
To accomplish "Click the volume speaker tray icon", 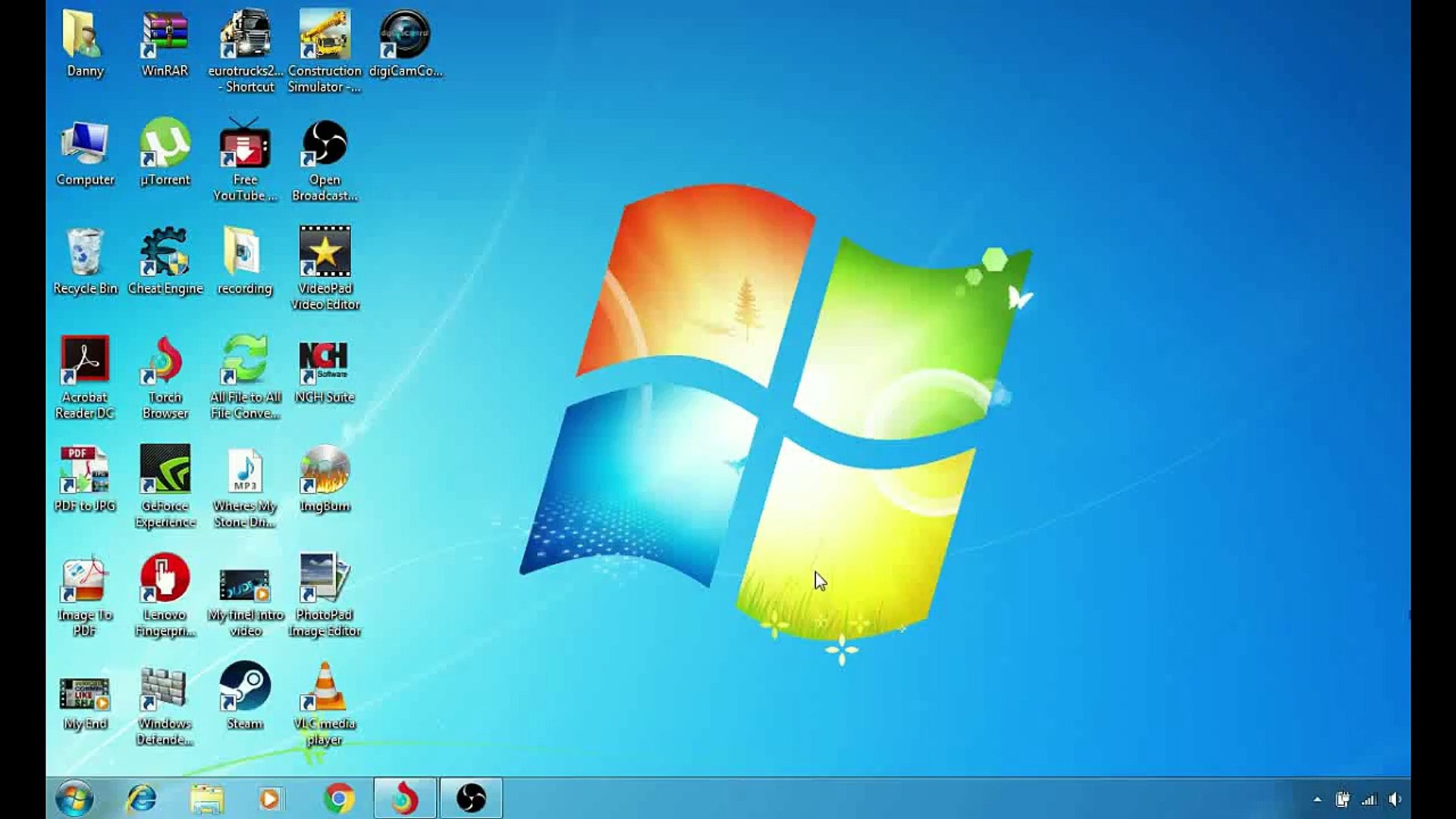I will tap(1395, 799).
